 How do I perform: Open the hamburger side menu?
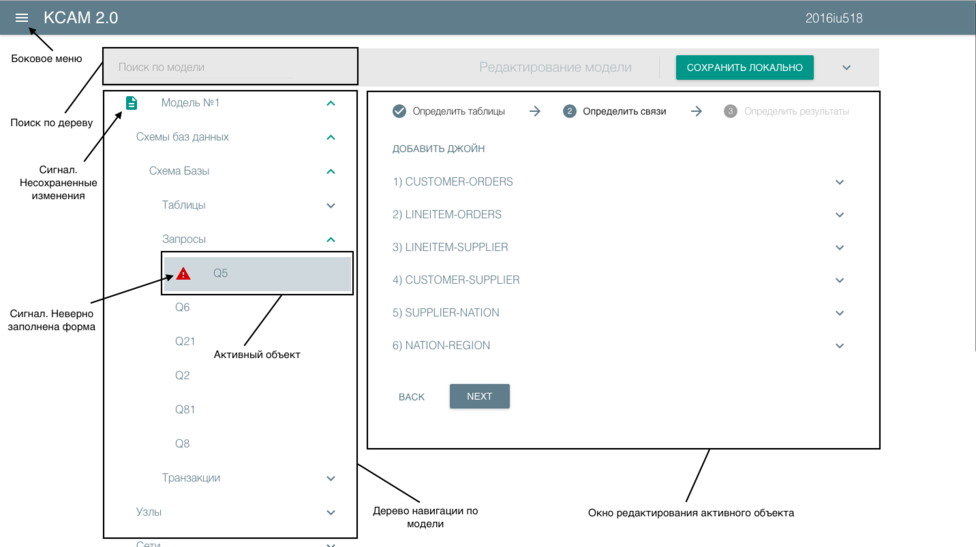point(21,18)
